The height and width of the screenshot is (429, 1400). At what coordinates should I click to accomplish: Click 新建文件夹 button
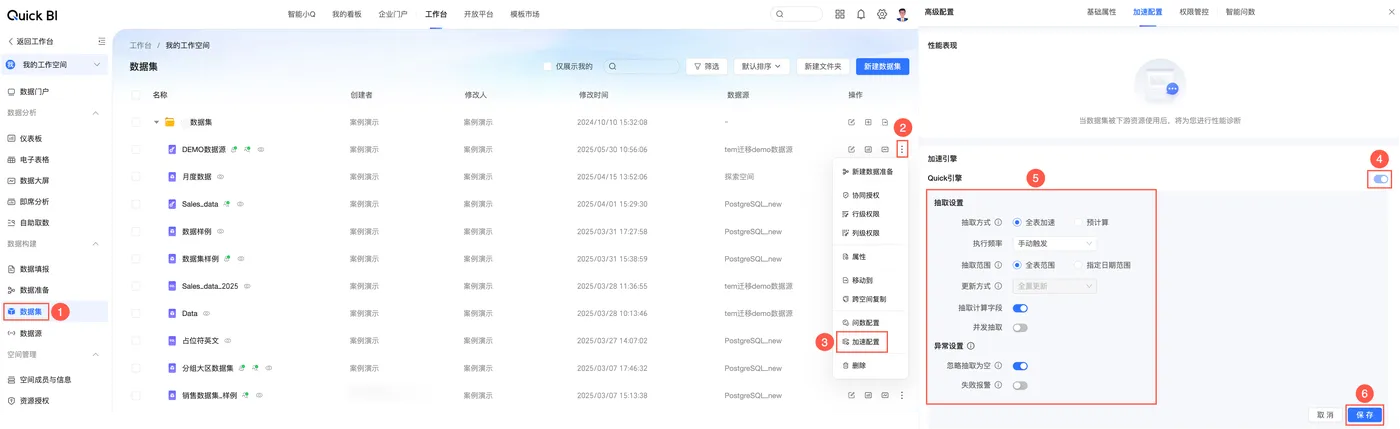pyautogui.click(x=822, y=66)
